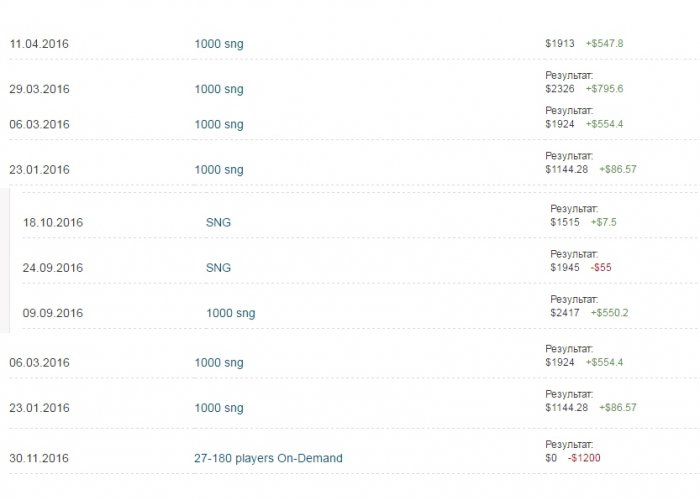Open the 1000 sng link dated 09.09.2016
700x500 pixels.
coord(230,313)
